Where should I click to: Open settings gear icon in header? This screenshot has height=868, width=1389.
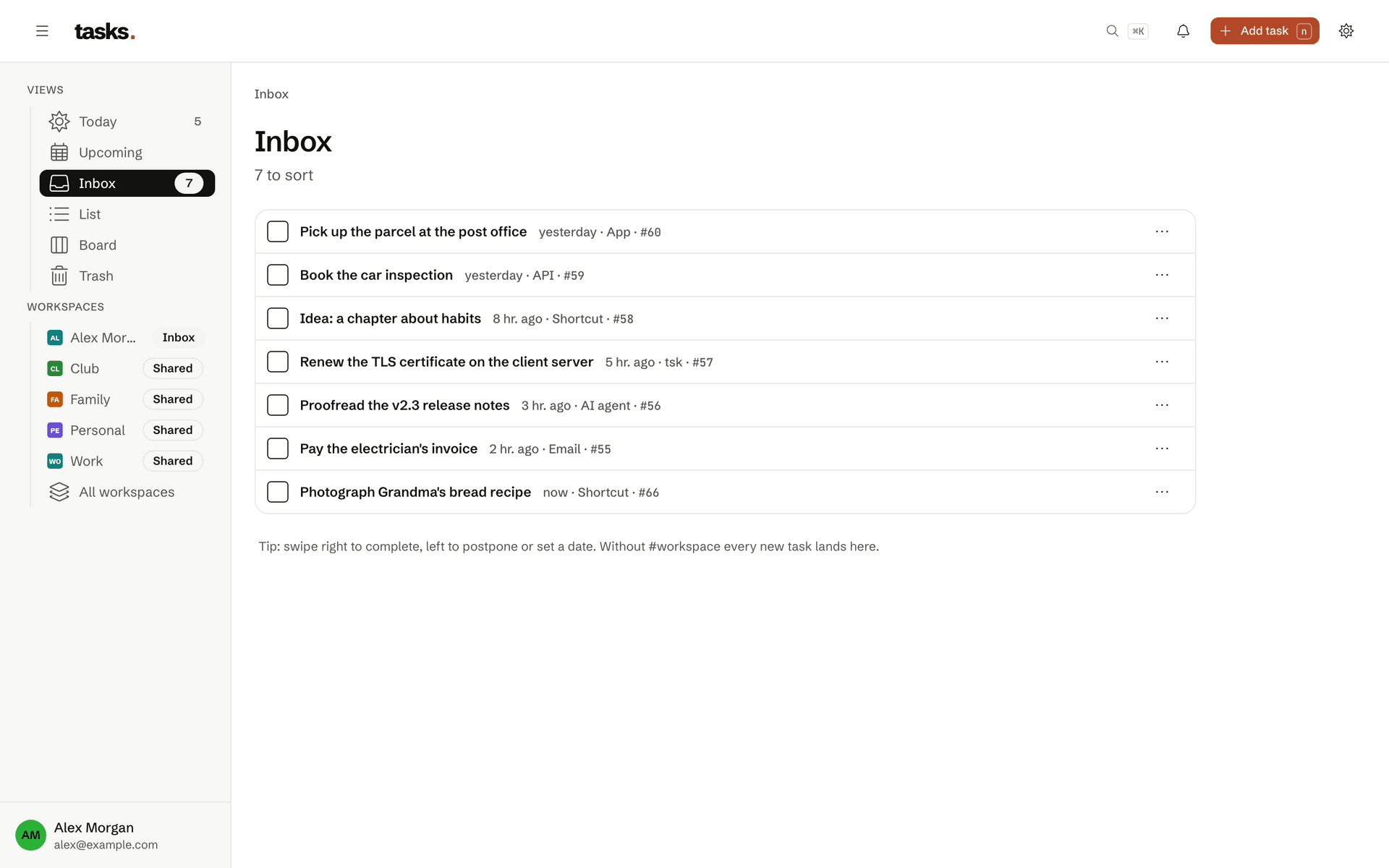(x=1346, y=31)
